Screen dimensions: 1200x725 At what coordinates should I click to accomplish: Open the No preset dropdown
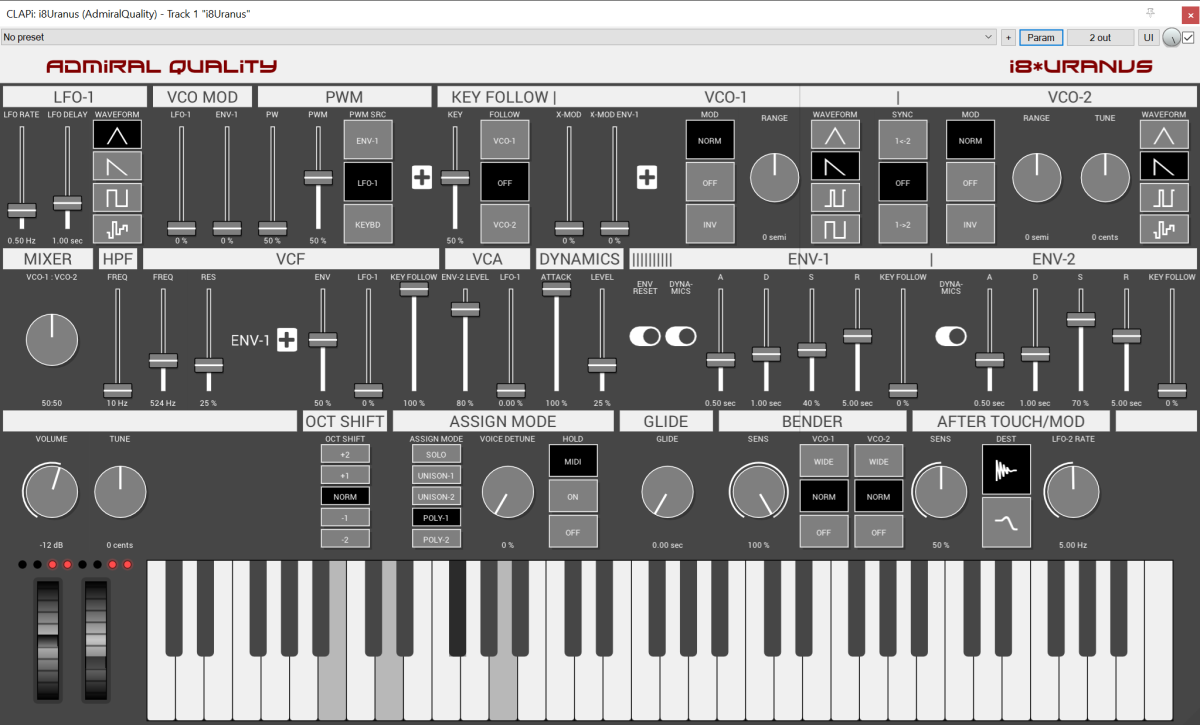498,37
